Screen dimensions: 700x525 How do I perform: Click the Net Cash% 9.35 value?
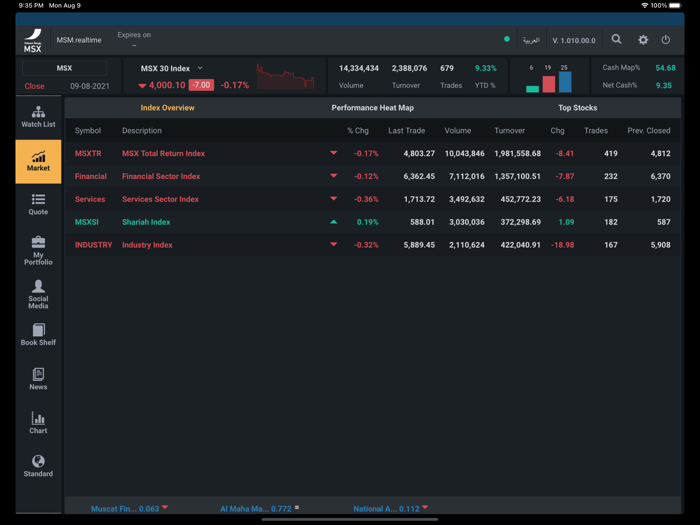663,85
